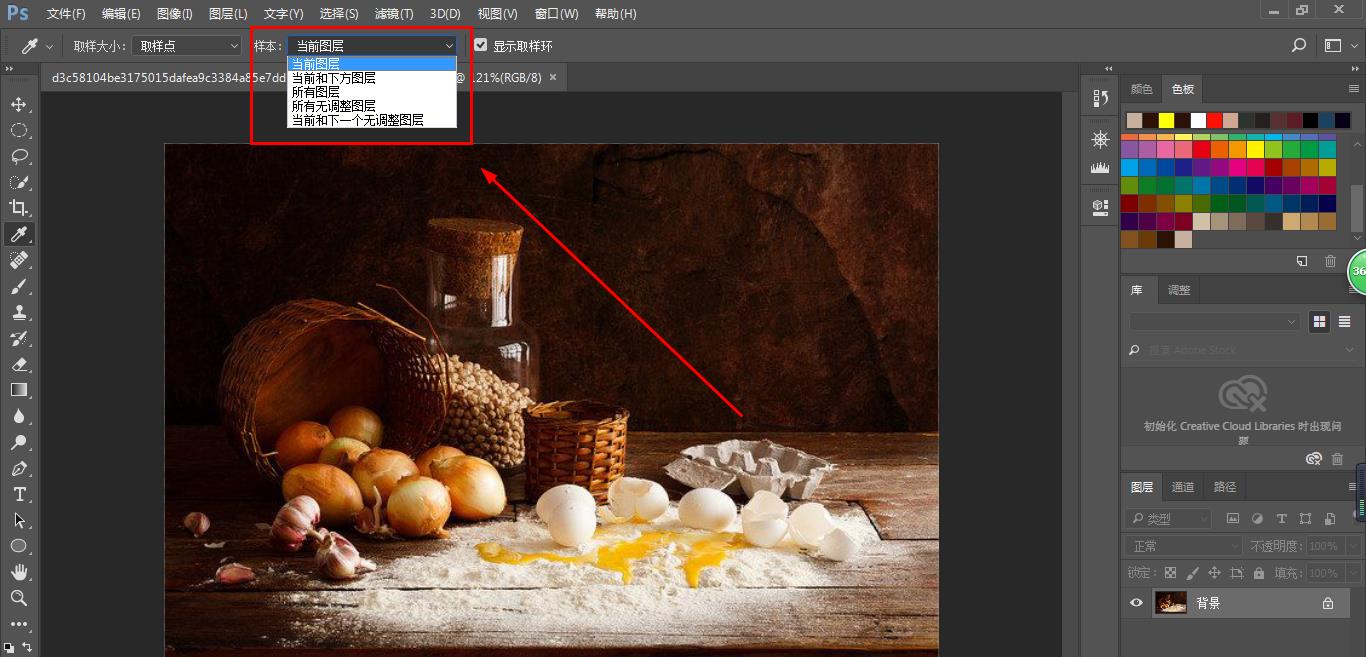Switch Libraries to list view

[1345, 321]
